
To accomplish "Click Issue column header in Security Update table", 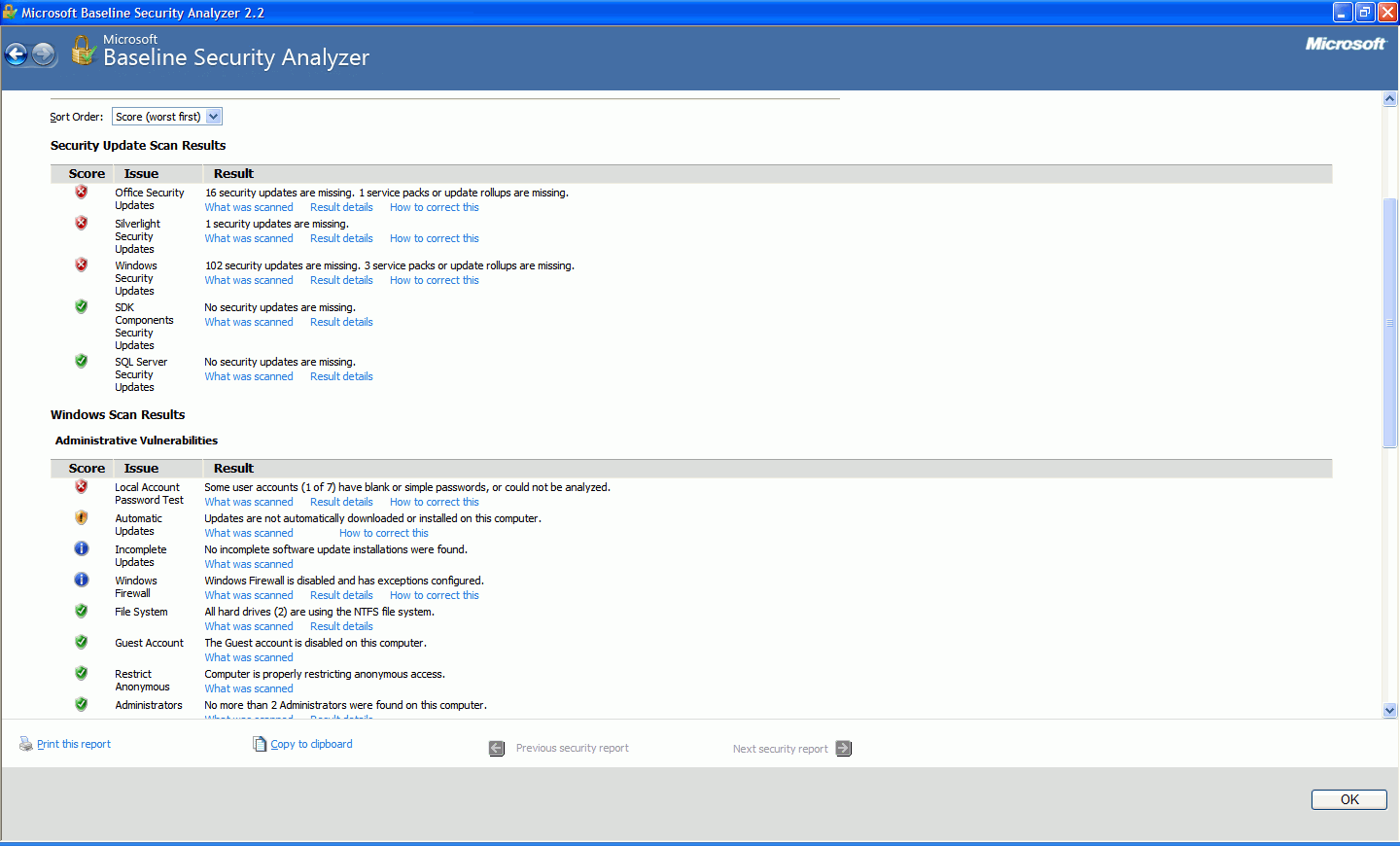I will [x=141, y=174].
